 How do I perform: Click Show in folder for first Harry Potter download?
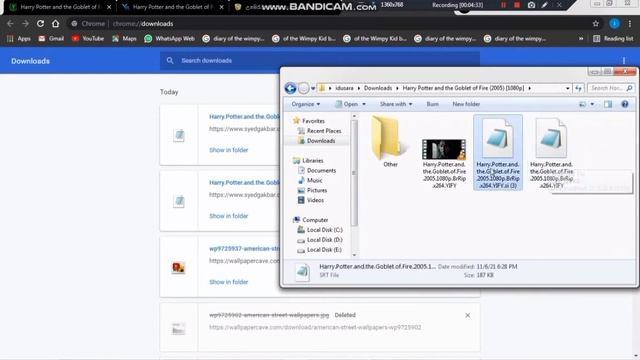tap(229, 150)
